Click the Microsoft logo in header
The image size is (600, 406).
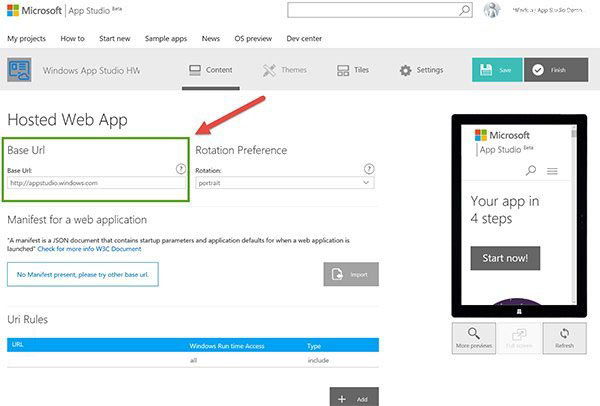click(13, 10)
